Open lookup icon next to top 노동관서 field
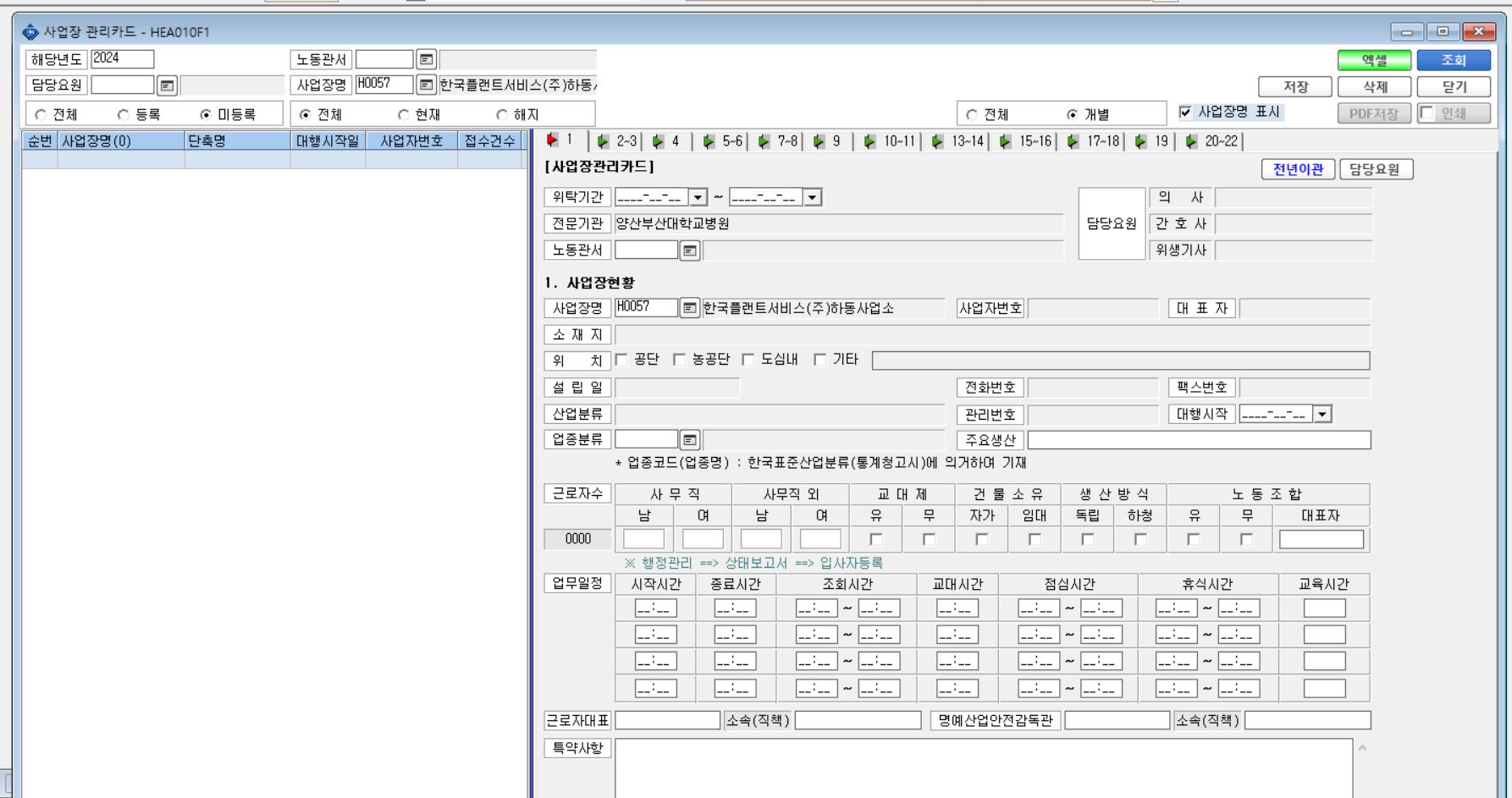1512x798 pixels. pyautogui.click(x=427, y=59)
